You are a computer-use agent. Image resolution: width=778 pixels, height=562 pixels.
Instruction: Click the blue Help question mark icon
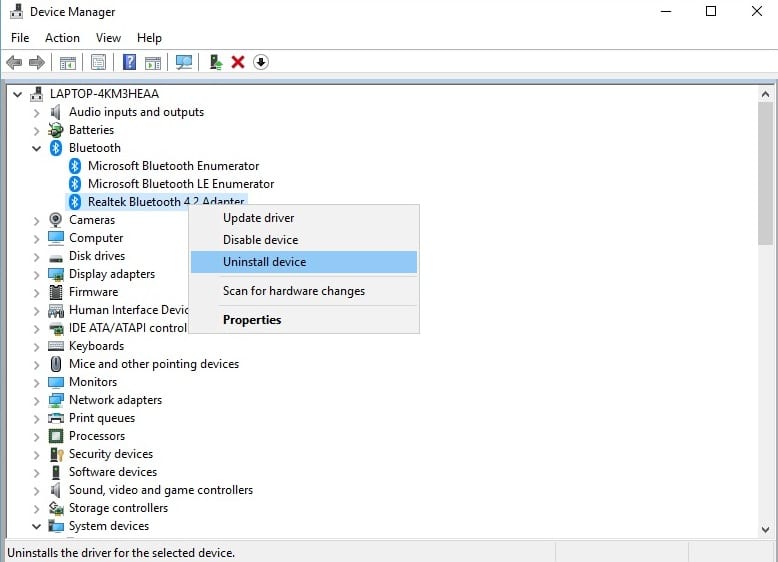coord(129,62)
